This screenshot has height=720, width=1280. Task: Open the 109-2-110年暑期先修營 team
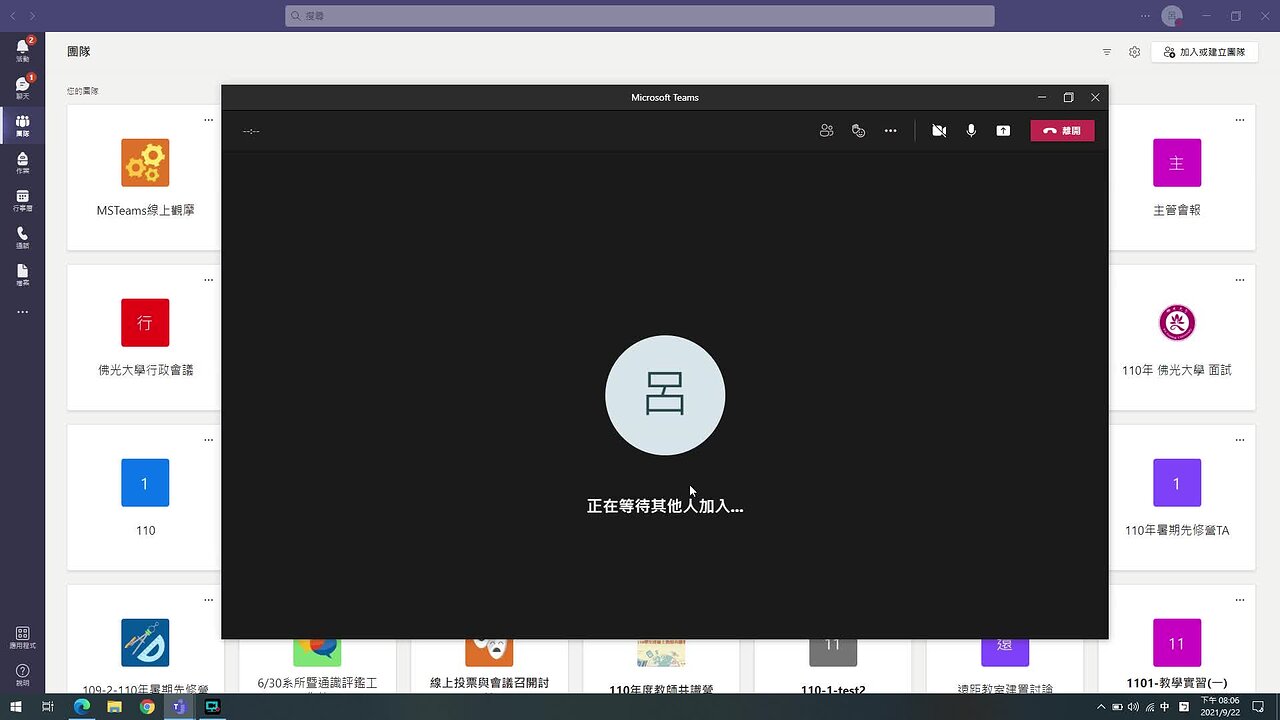[145, 645]
